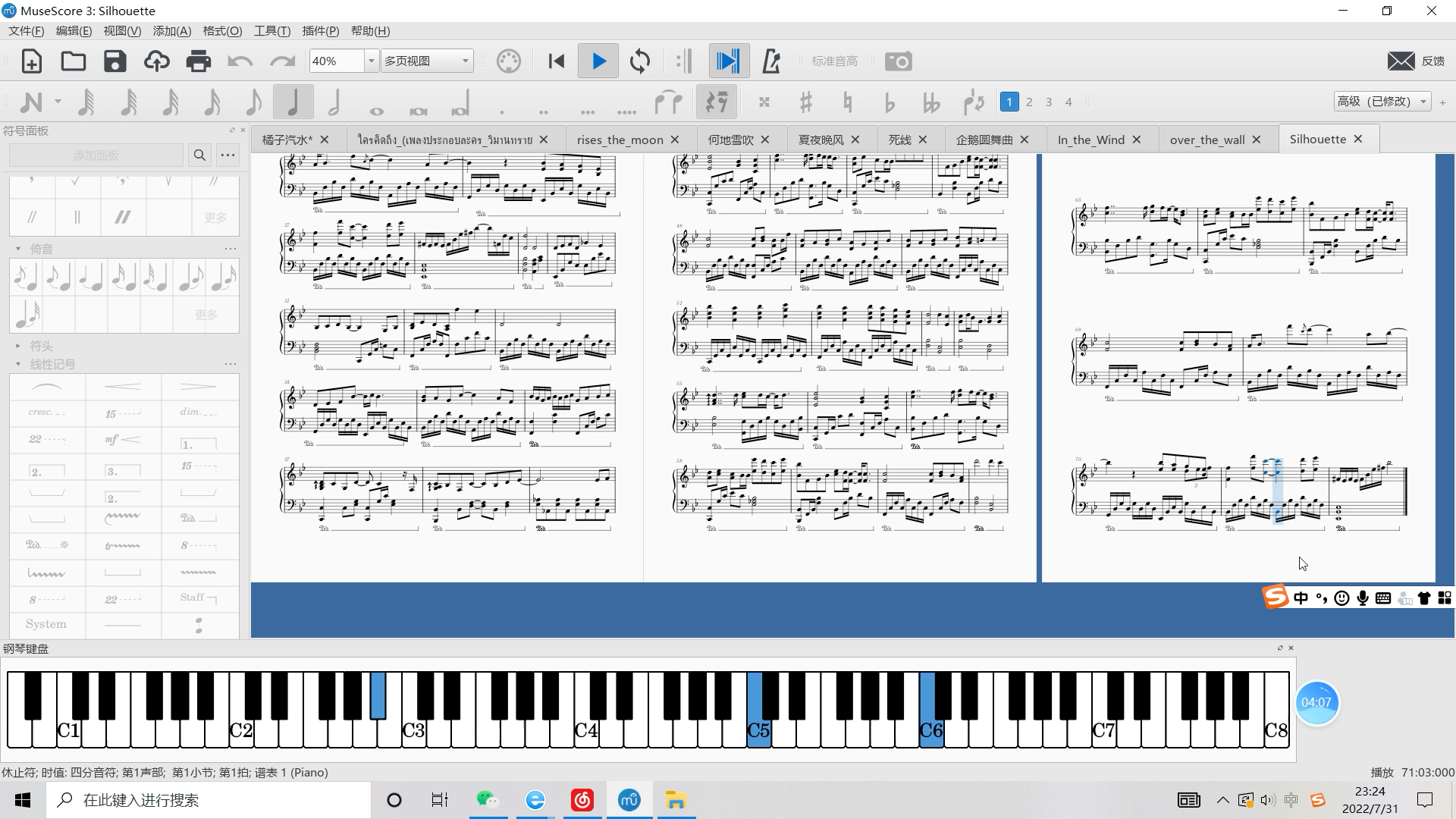Toggle the Loop playback icon
Screen dimensions: 1456x819
click(640, 61)
